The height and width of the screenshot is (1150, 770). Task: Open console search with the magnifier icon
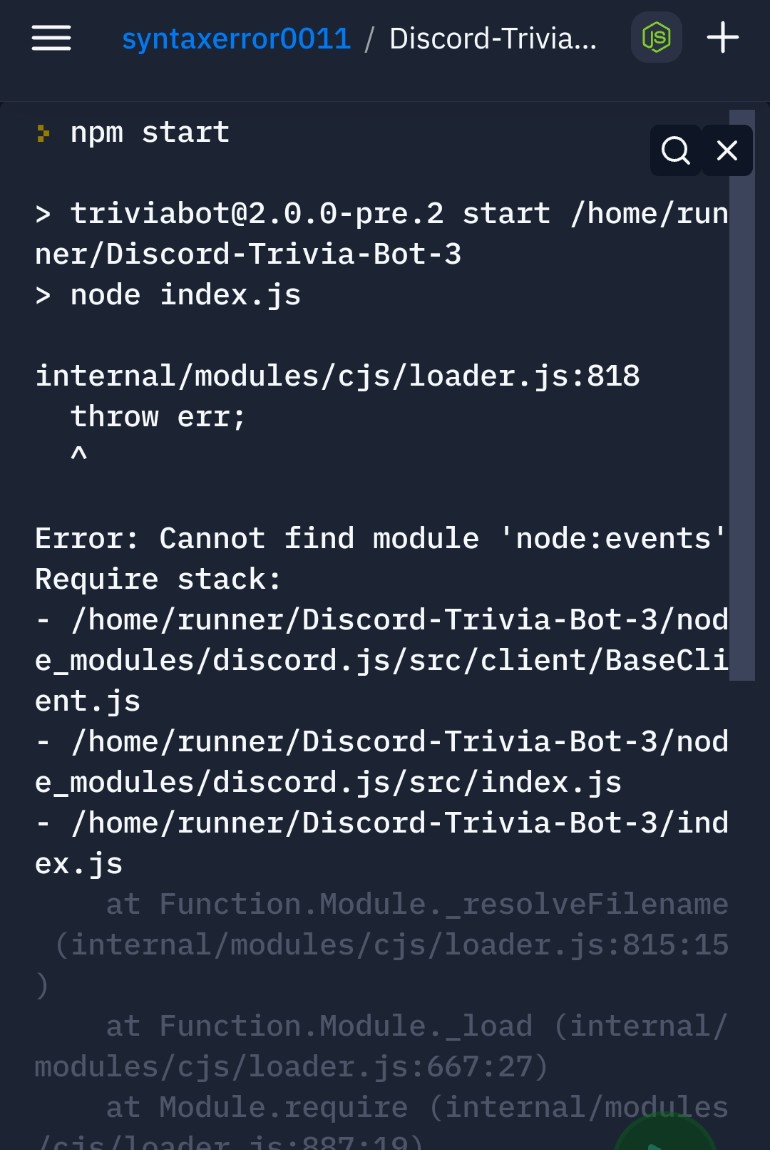point(675,150)
